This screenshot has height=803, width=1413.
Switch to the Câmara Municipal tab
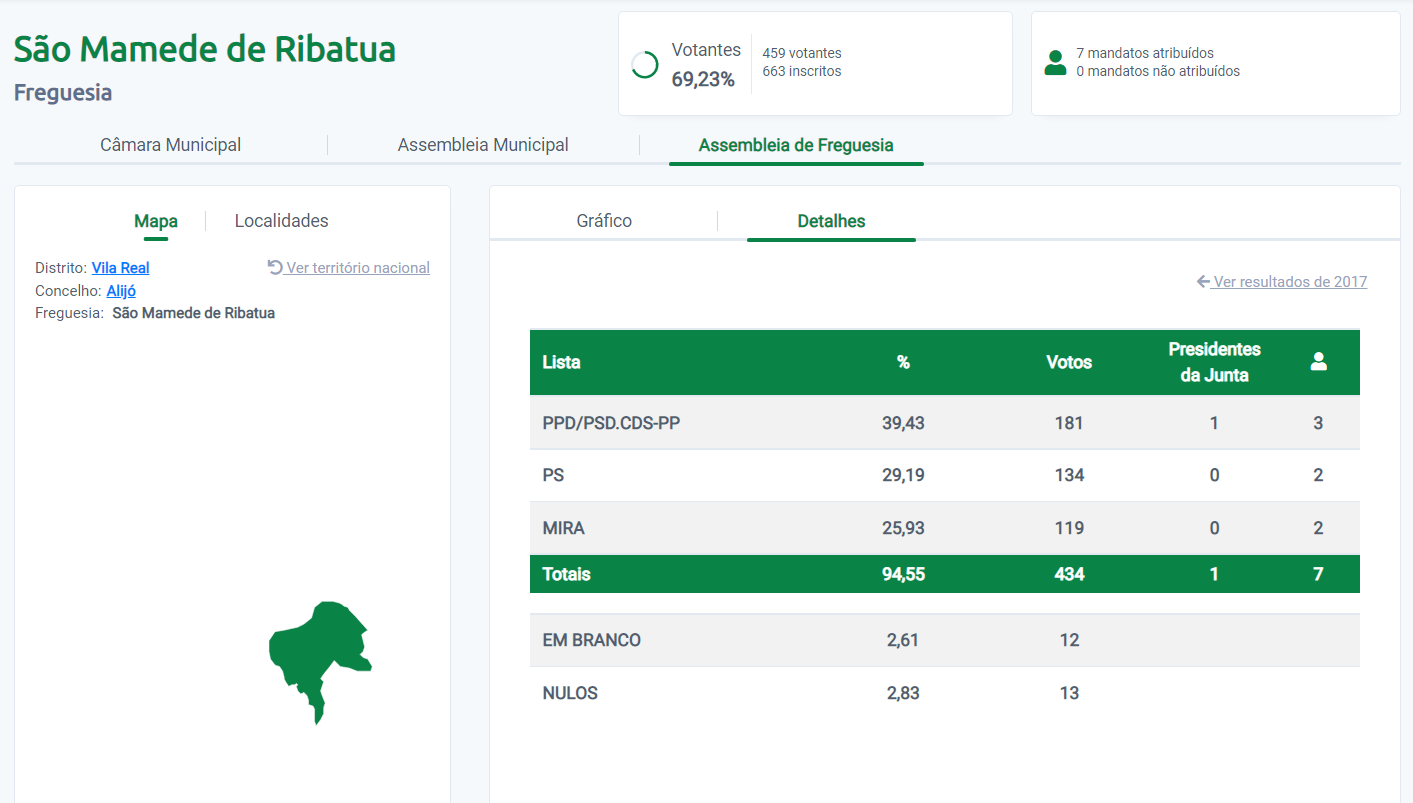(x=170, y=145)
